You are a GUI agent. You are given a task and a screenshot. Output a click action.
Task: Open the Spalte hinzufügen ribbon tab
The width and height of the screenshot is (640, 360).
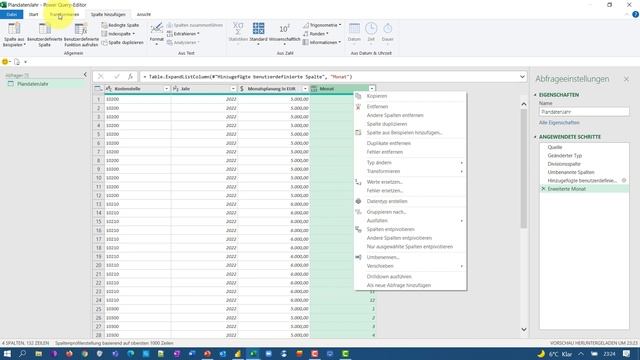pos(108,14)
